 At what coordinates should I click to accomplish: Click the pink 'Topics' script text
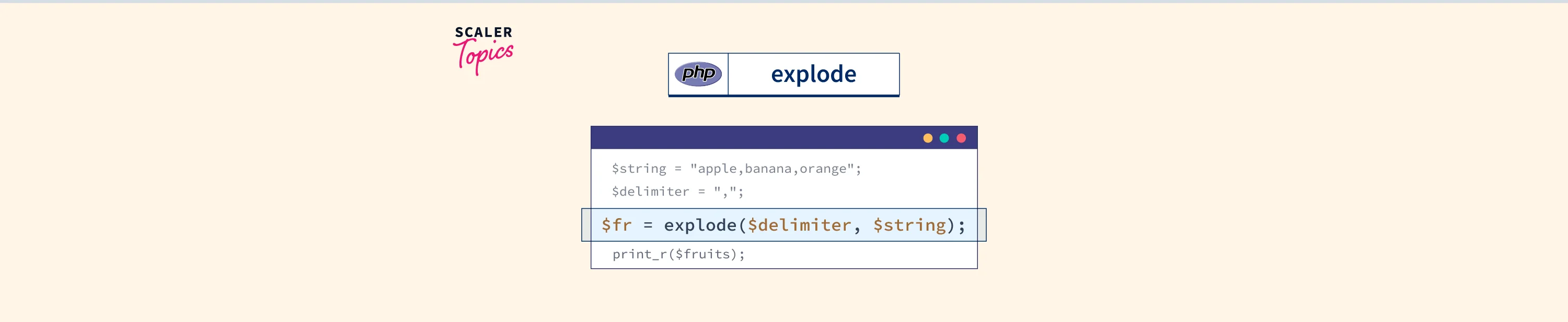point(483,56)
